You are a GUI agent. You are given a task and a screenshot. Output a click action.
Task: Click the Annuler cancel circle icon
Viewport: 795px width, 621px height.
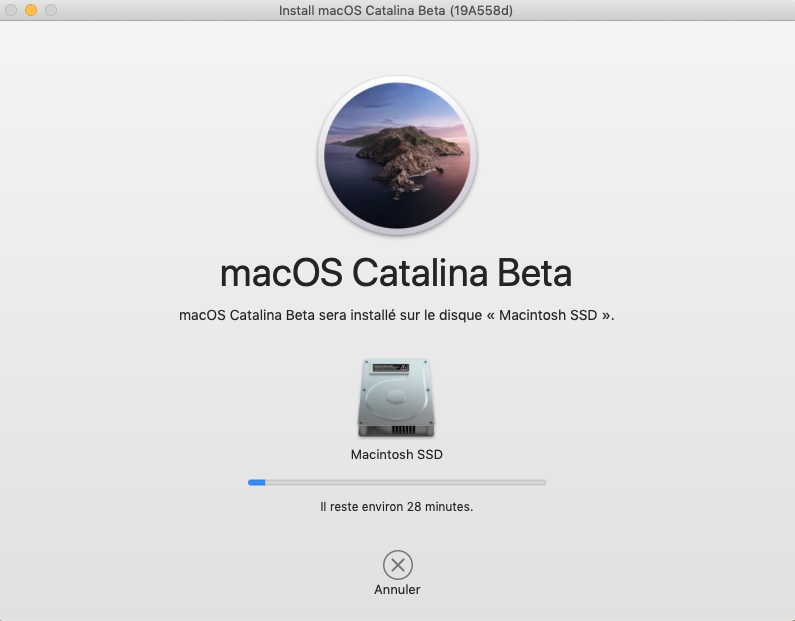(x=398, y=565)
